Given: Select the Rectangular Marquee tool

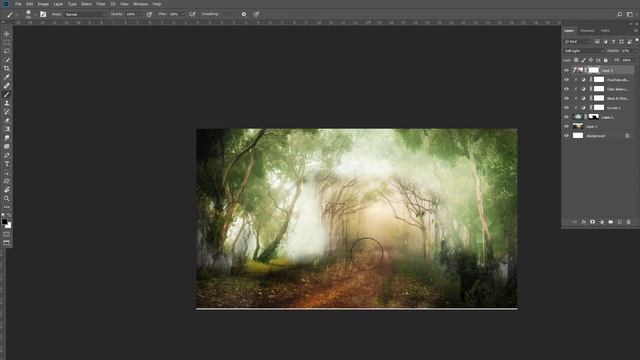Looking at the screenshot, I should pos(7,42).
